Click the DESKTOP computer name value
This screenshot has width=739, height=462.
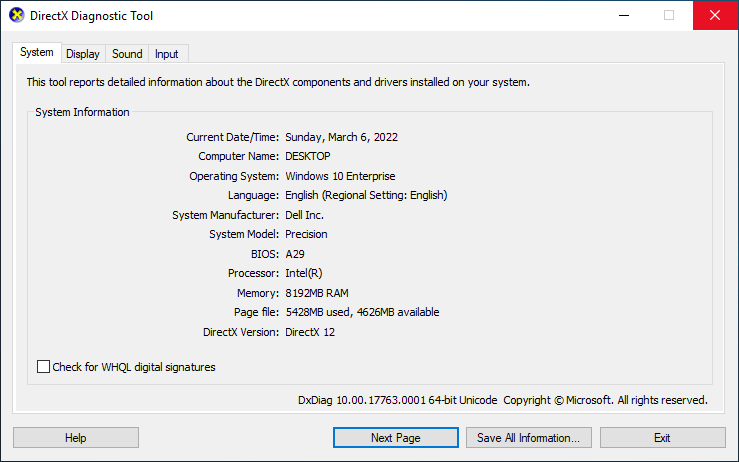(308, 156)
